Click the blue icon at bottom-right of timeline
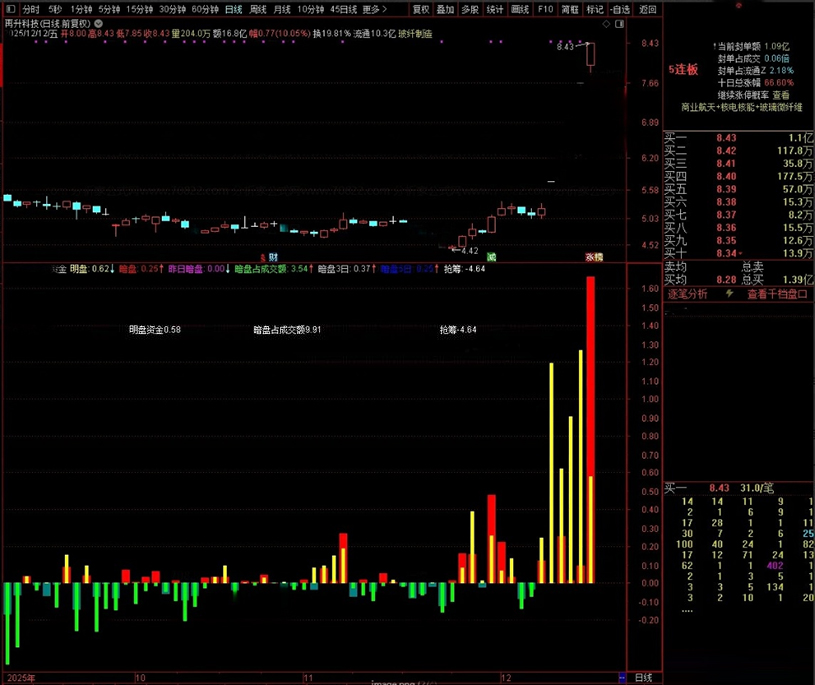This screenshot has width=815, height=685. coord(622,678)
